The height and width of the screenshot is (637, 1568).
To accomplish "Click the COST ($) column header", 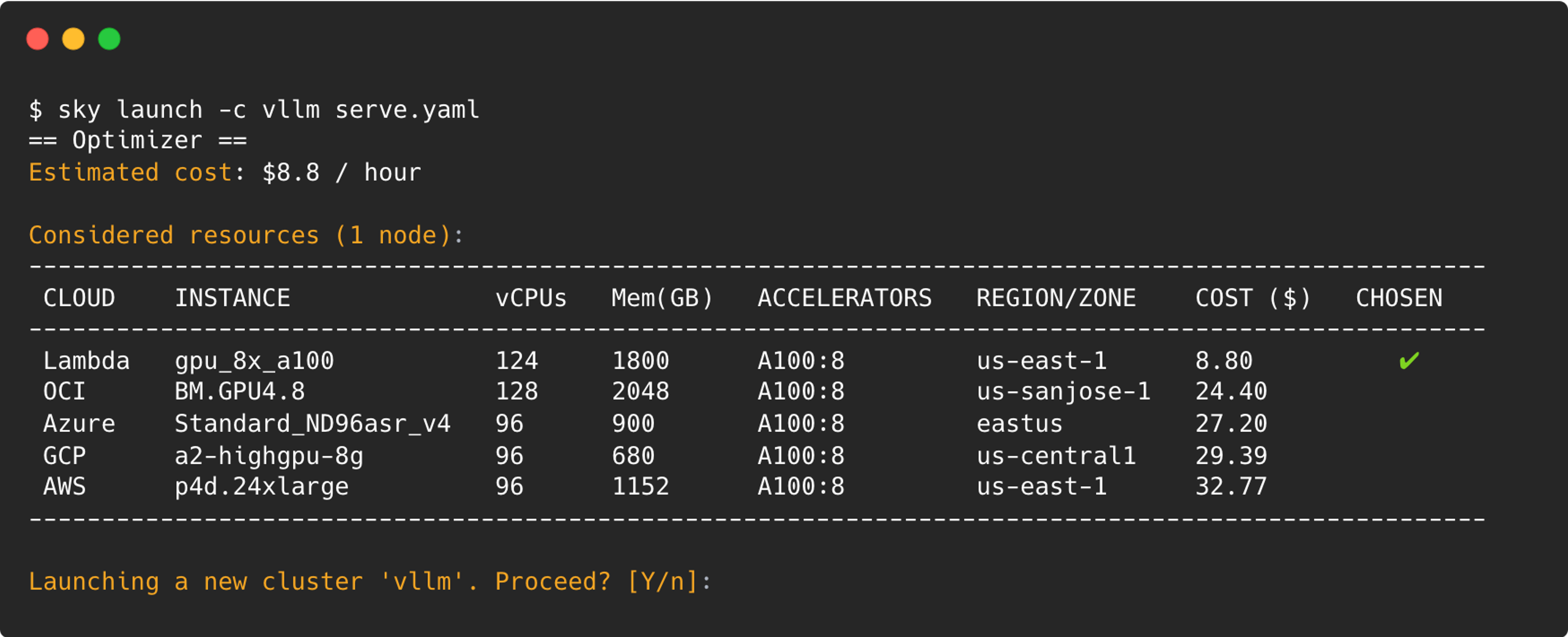I will pyautogui.click(x=1253, y=298).
